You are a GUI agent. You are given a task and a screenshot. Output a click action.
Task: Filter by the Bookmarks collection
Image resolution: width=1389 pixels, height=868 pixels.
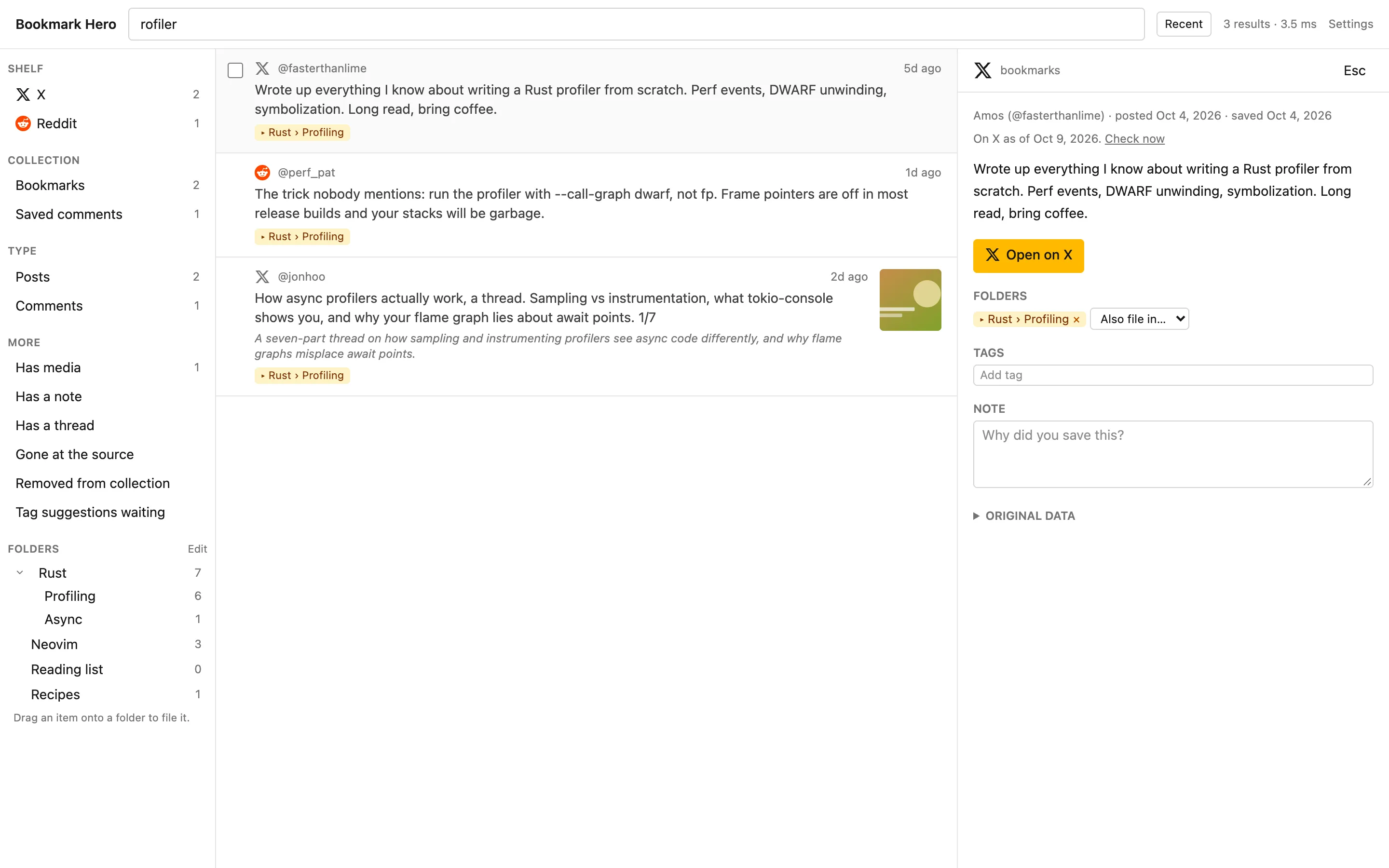click(108, 186)
